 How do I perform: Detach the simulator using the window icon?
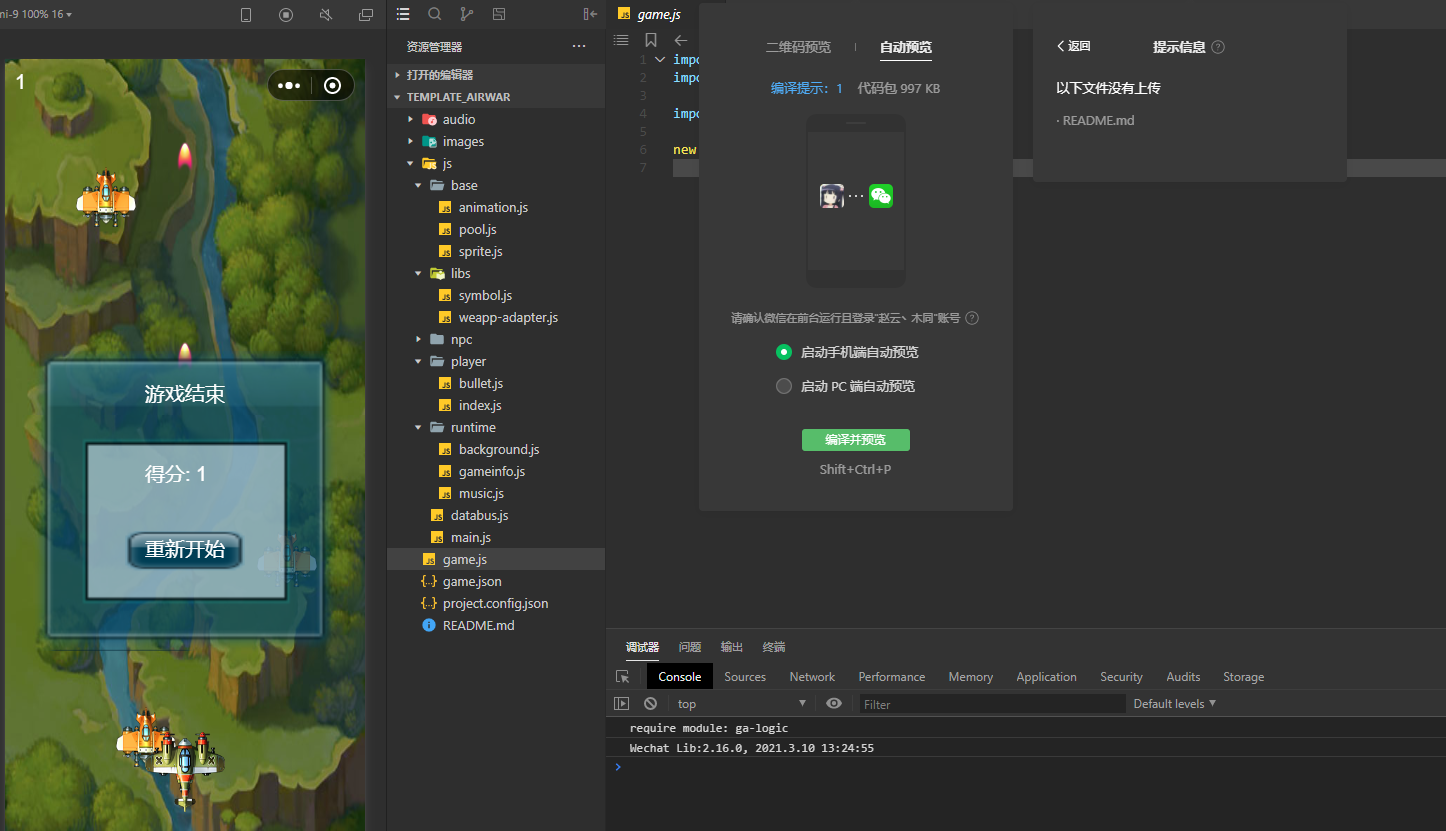pos(366,15)
